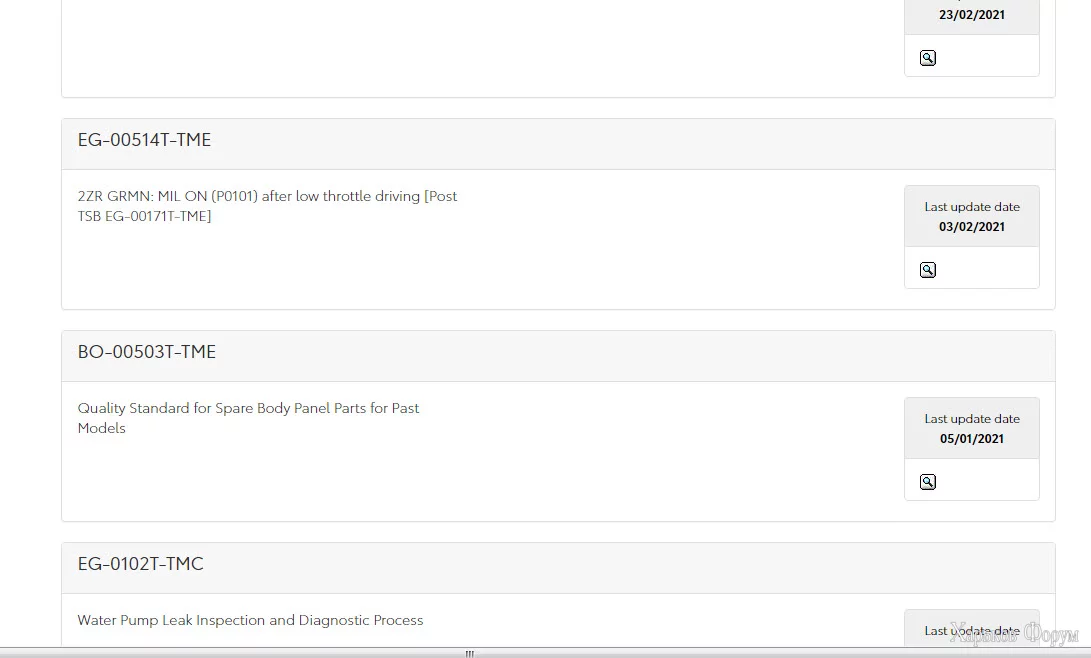View BO-00503T-TME bulletin using its magnifier icon
The height and width of the screenshot is (658, 1091).
(928, 482)
